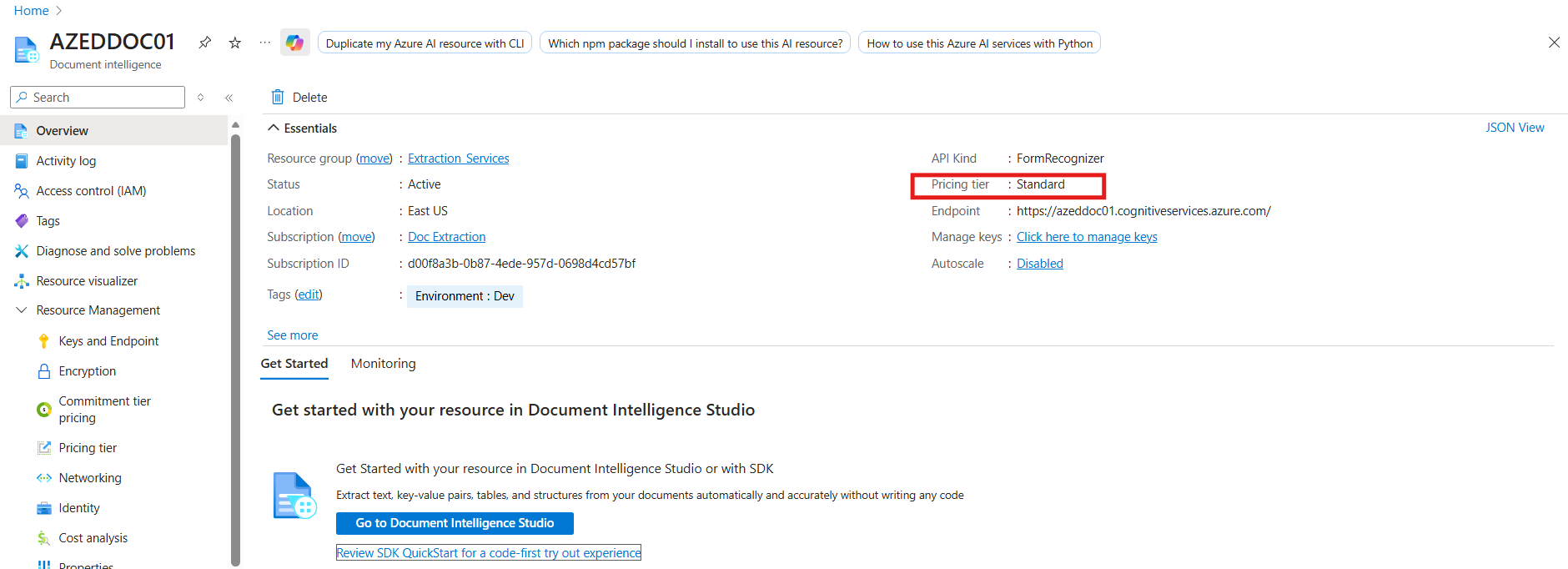The height and width of the screenshot is (569, 1568).
Task: Collapse the Resource Management group
Action: tap(21, 310)
